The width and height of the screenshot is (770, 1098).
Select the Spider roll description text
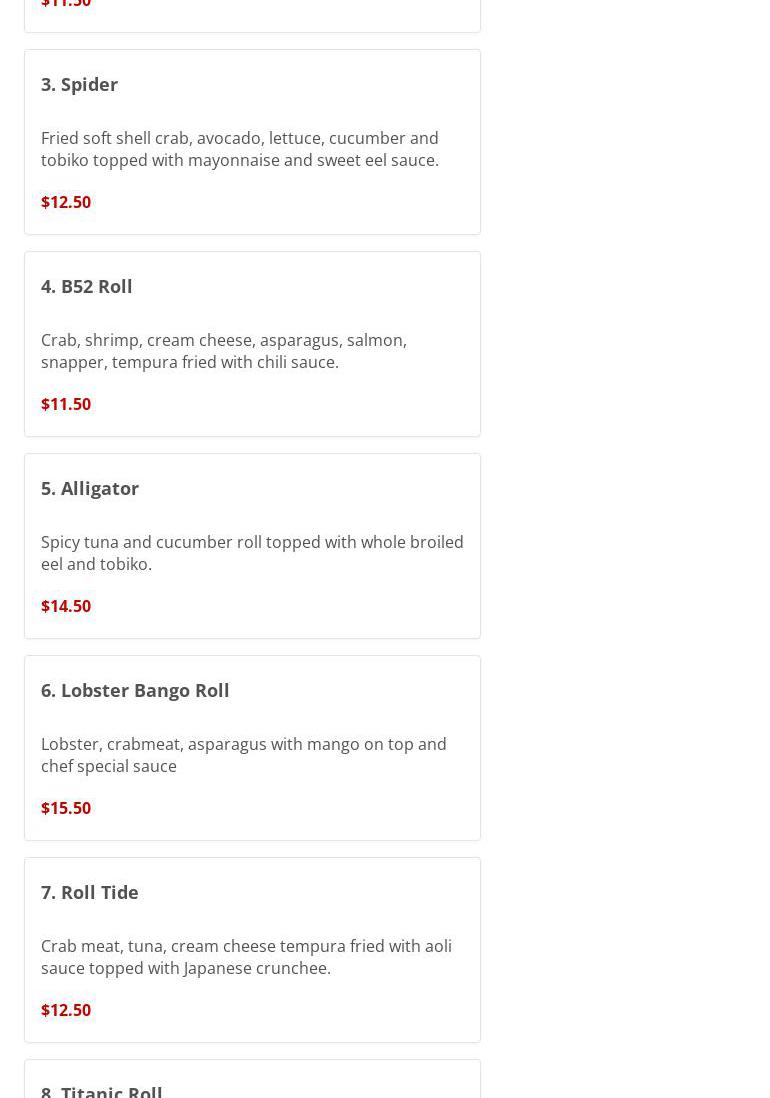tap(240, 148)
